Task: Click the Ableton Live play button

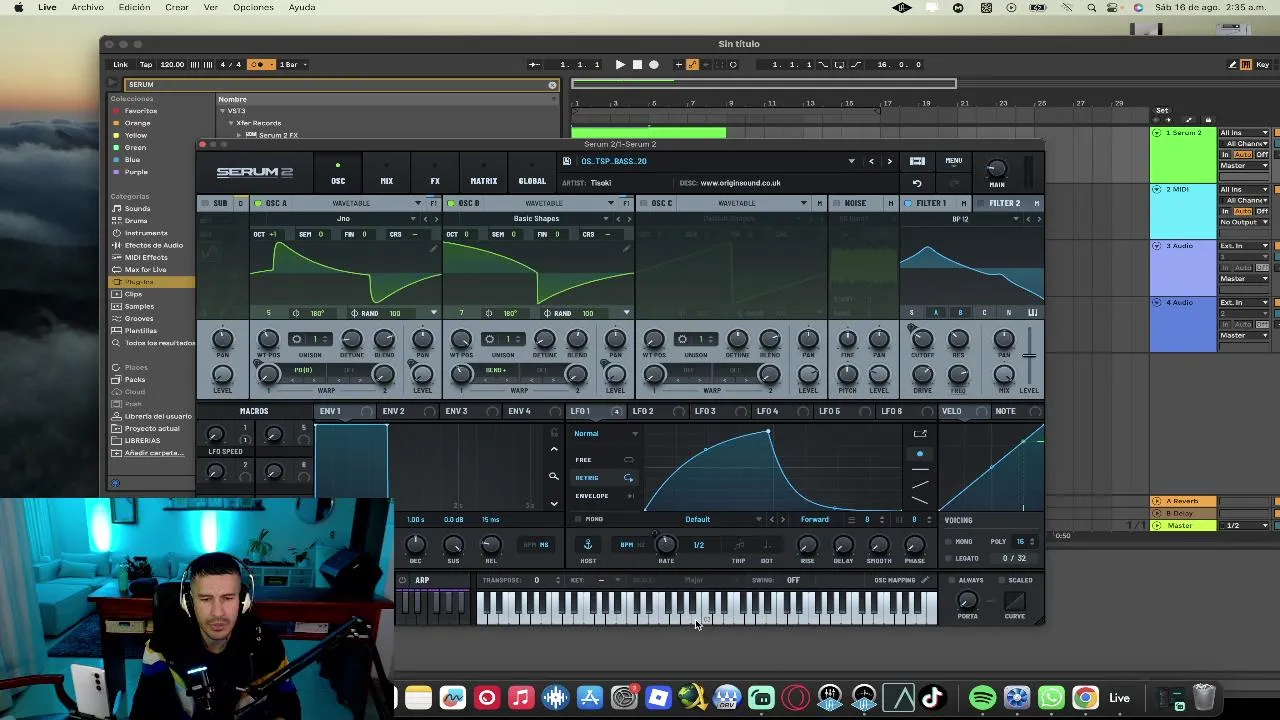Action: click(x=620, y=64)
